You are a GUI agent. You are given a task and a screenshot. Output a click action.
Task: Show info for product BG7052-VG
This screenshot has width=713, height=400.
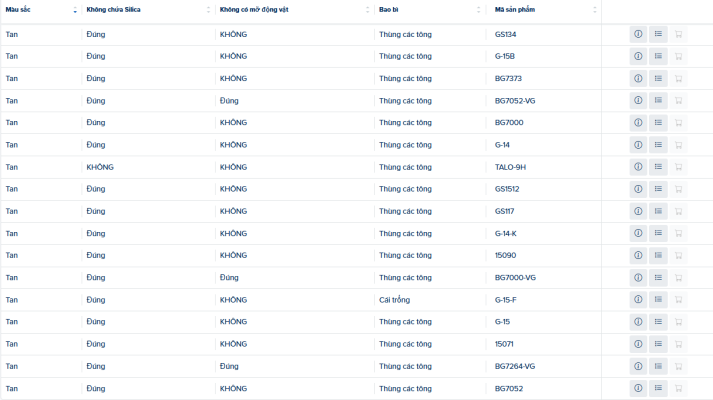tap(638, 100)
